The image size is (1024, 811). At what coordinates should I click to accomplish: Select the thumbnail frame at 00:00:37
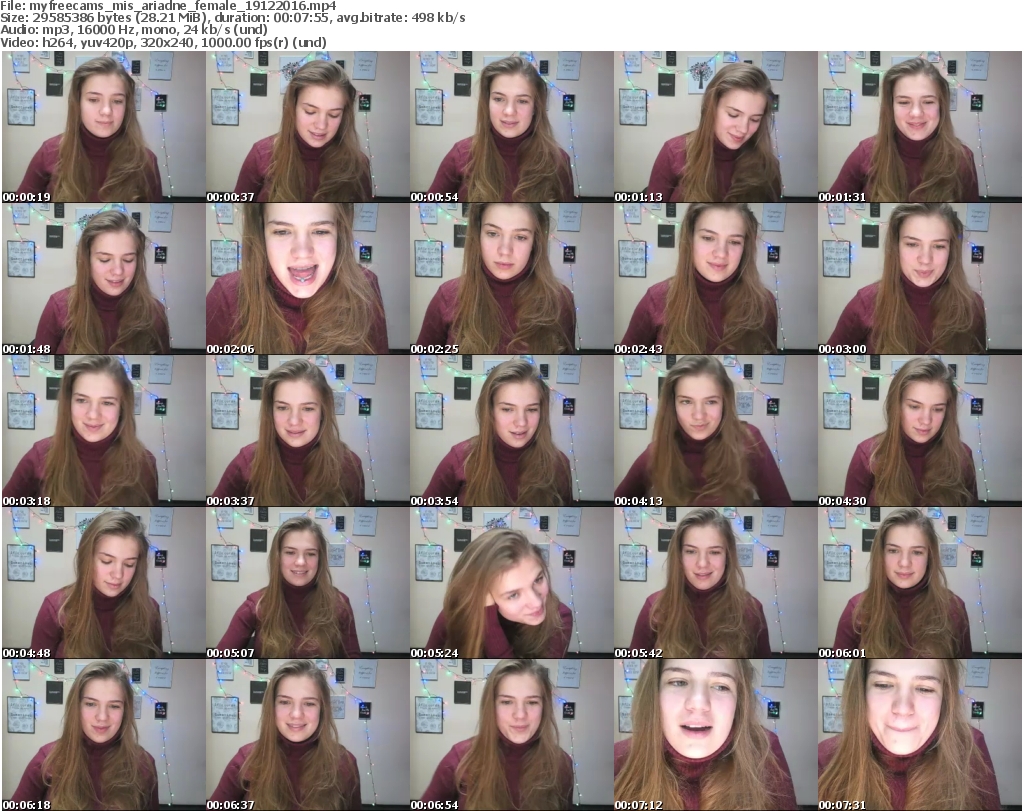point(308,127)
